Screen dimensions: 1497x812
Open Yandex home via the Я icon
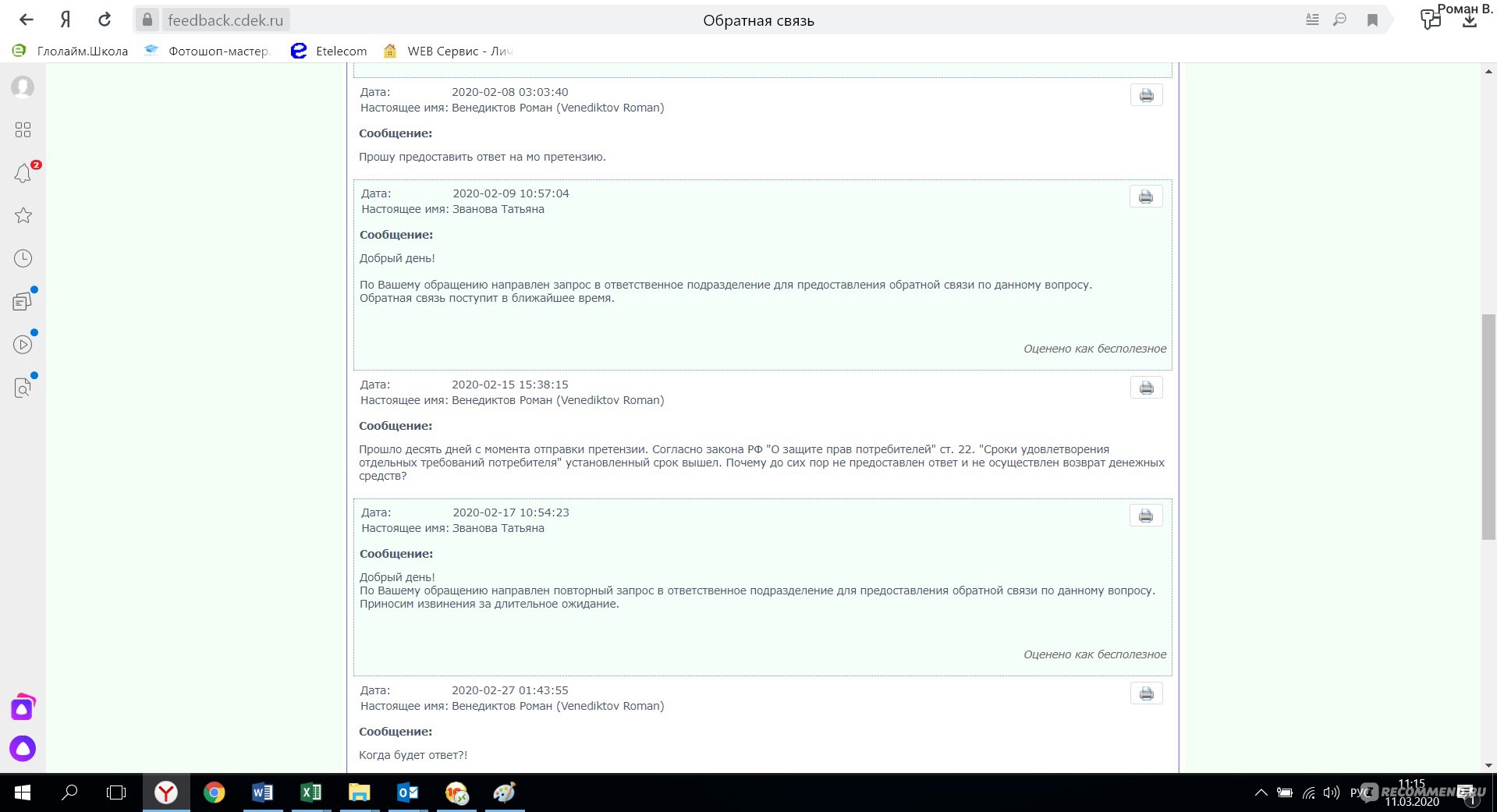coord(66,20)
